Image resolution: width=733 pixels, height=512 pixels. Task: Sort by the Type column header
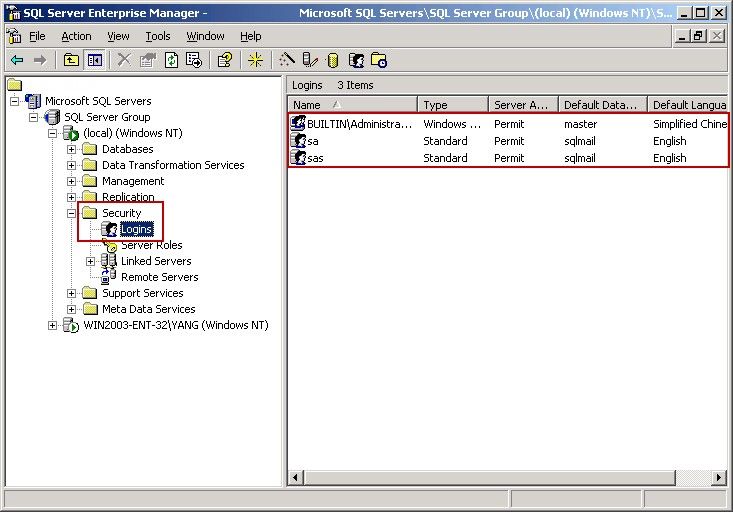[453, 105]
